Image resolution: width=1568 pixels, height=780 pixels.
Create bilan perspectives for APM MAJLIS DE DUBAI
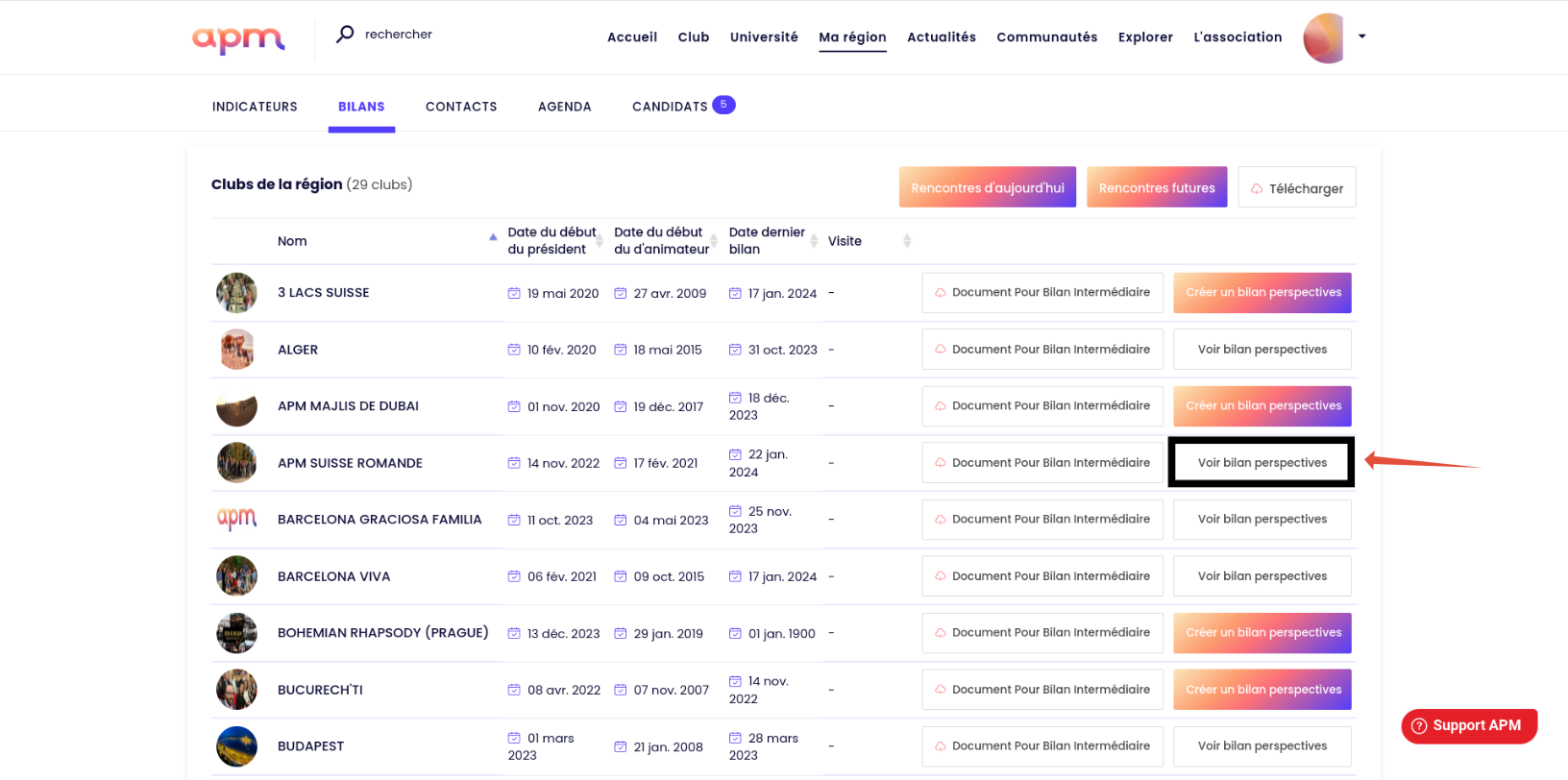(x=1262, y=406)
